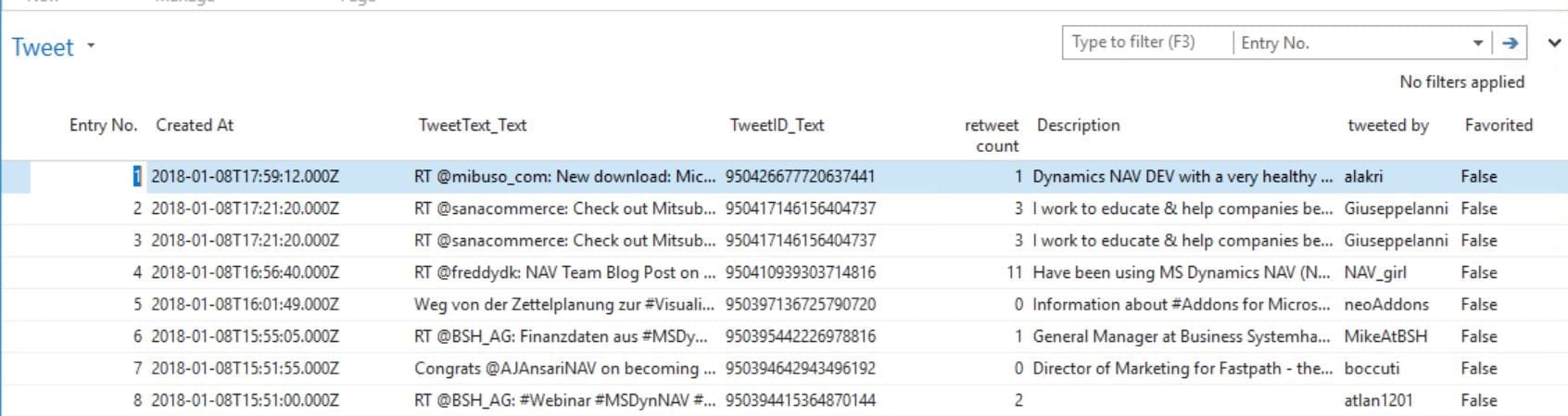1568x416 pixels.
Task: Click the Favorited False cell for alakri
Action: 1479,176
